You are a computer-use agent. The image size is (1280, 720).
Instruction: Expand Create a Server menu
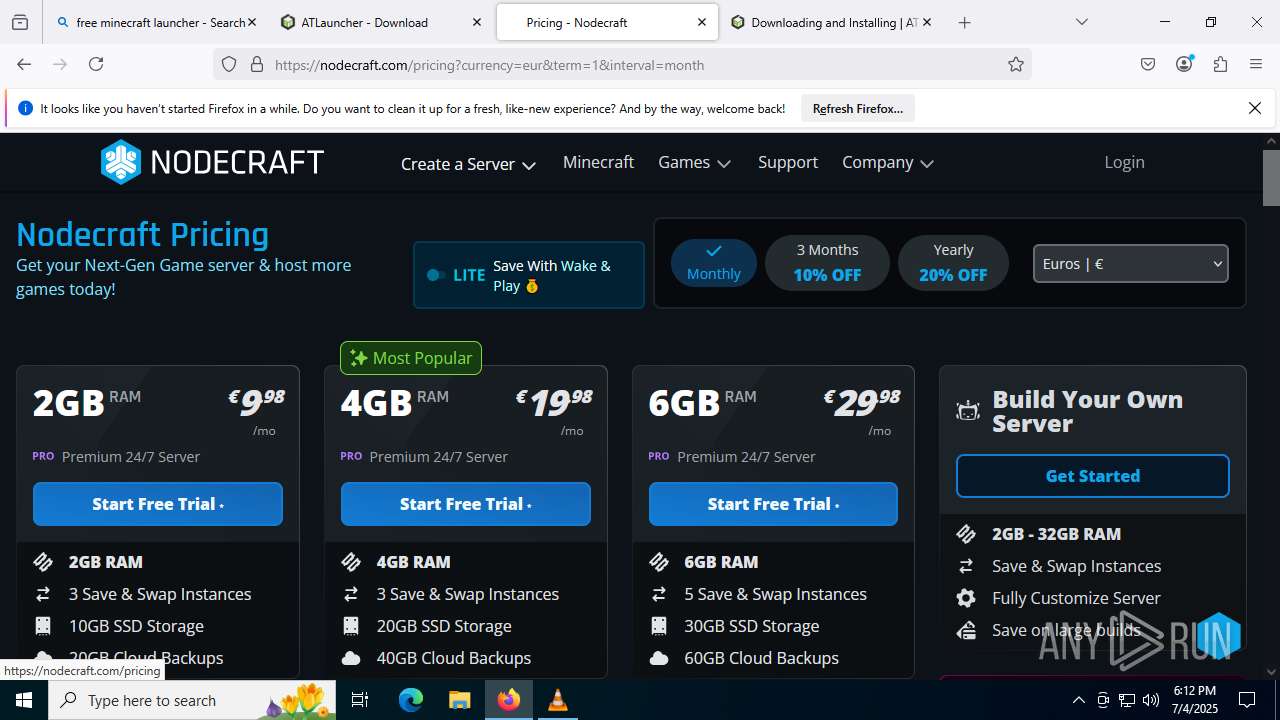(468, 164)
